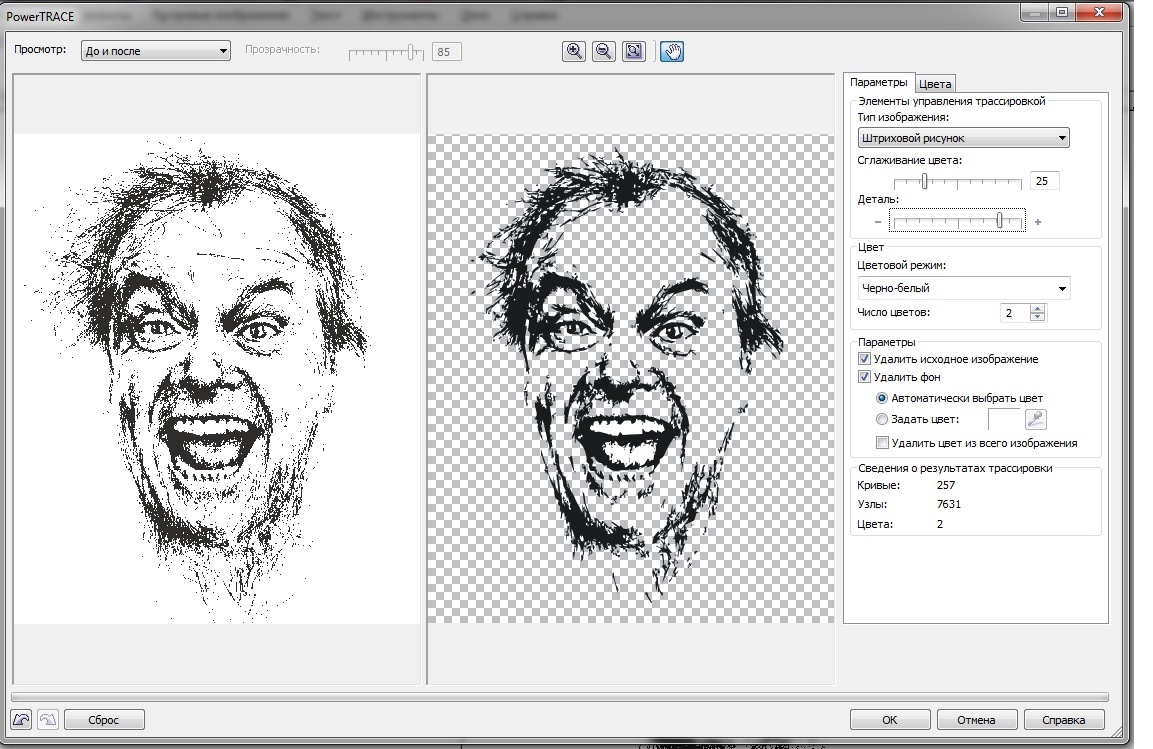Click the Цвета result value 2
1153x749 pixels.
click(940, 524)
